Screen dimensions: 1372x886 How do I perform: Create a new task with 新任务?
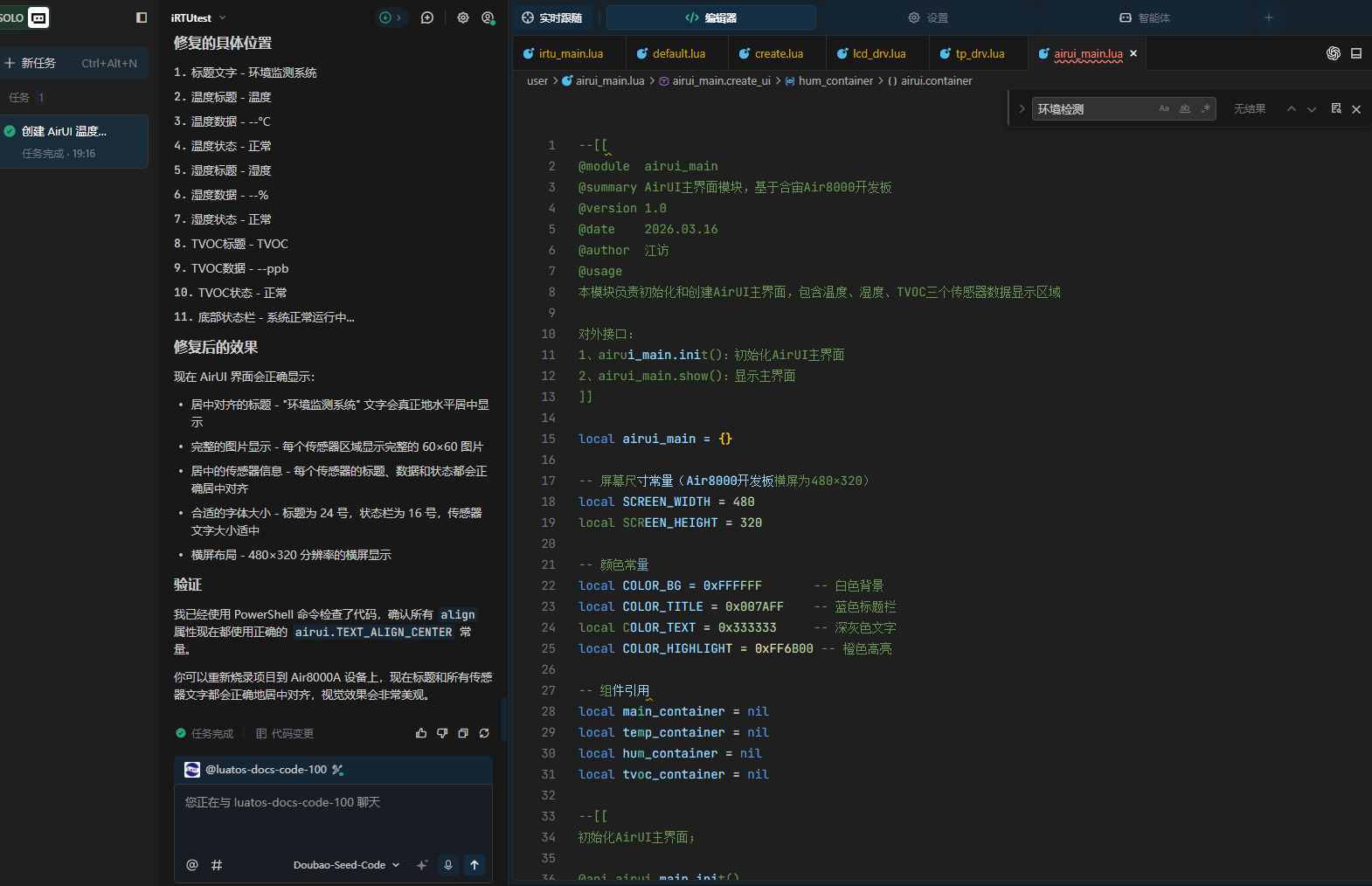click(74, 63)
